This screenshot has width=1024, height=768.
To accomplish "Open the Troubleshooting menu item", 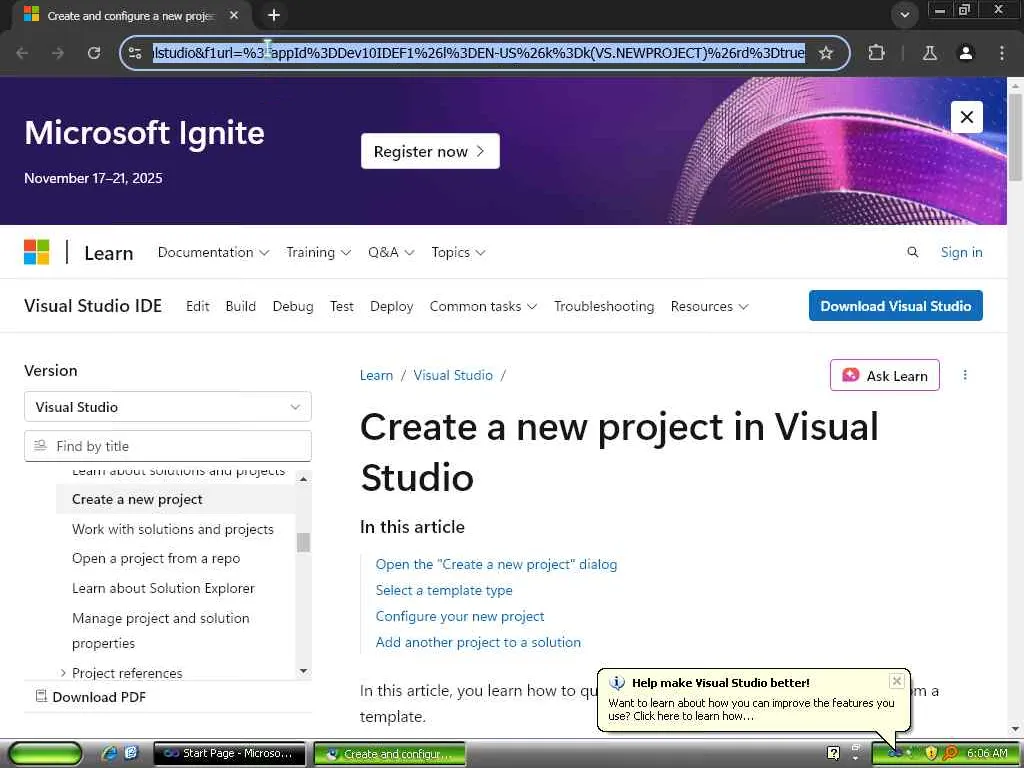I will pos(604,306).
